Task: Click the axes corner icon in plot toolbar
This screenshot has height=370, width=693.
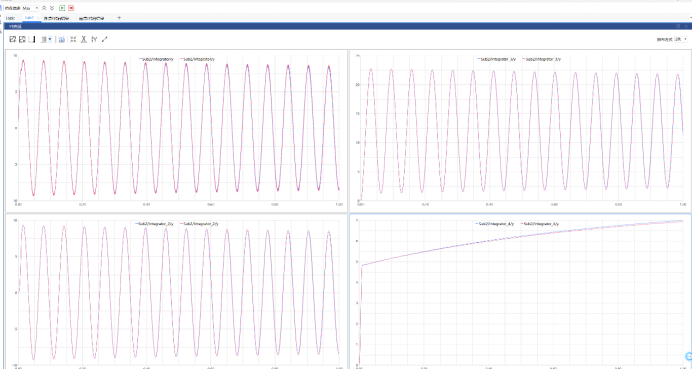Action: click(31, 39)
